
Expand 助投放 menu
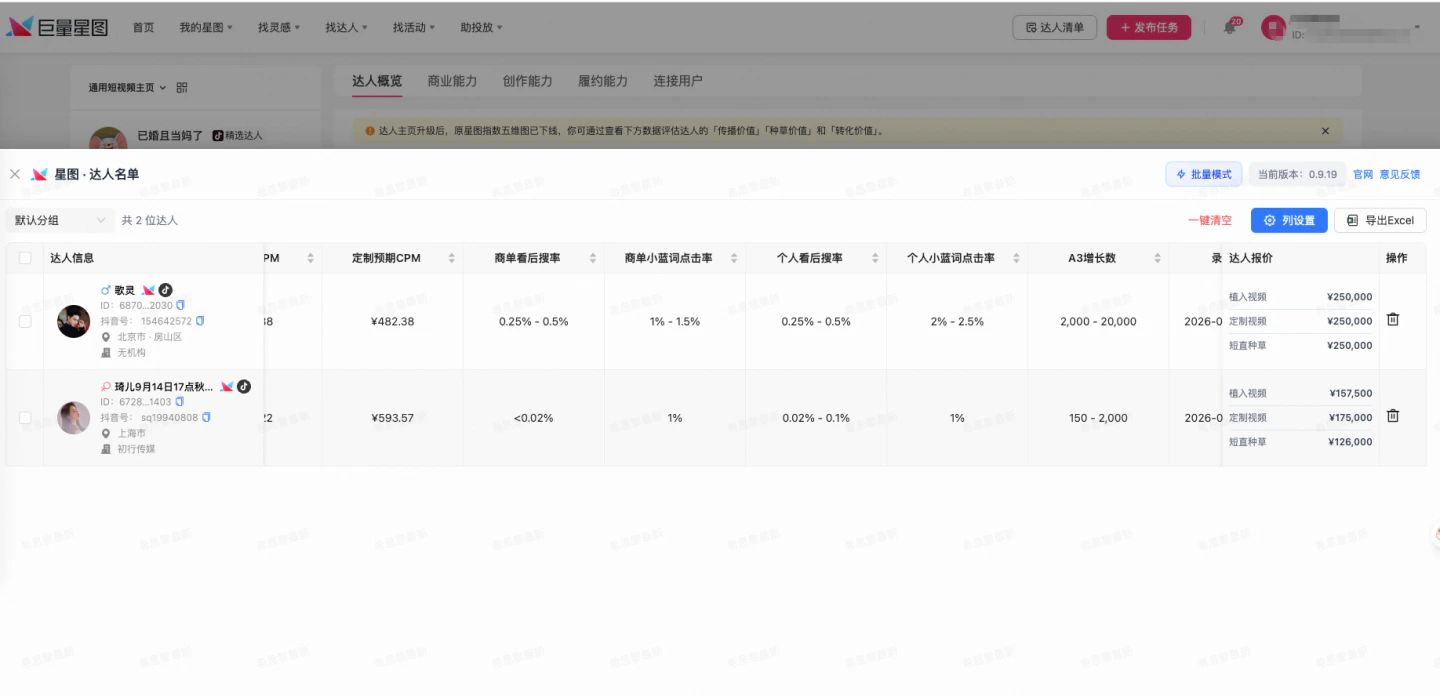(482, 28)
